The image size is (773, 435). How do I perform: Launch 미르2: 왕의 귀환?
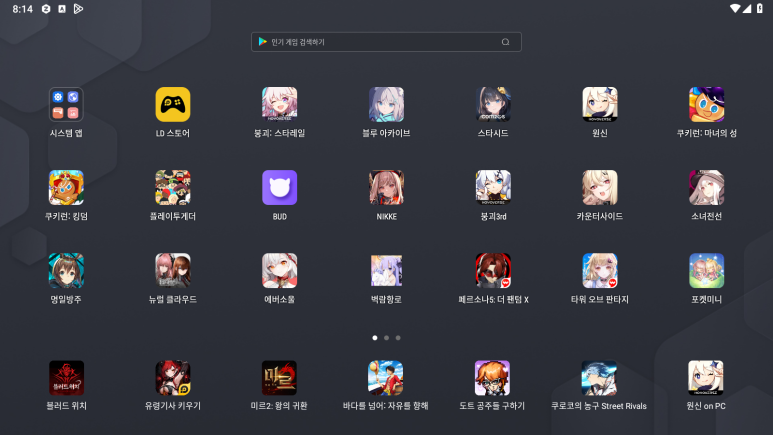tap(280, 378)
